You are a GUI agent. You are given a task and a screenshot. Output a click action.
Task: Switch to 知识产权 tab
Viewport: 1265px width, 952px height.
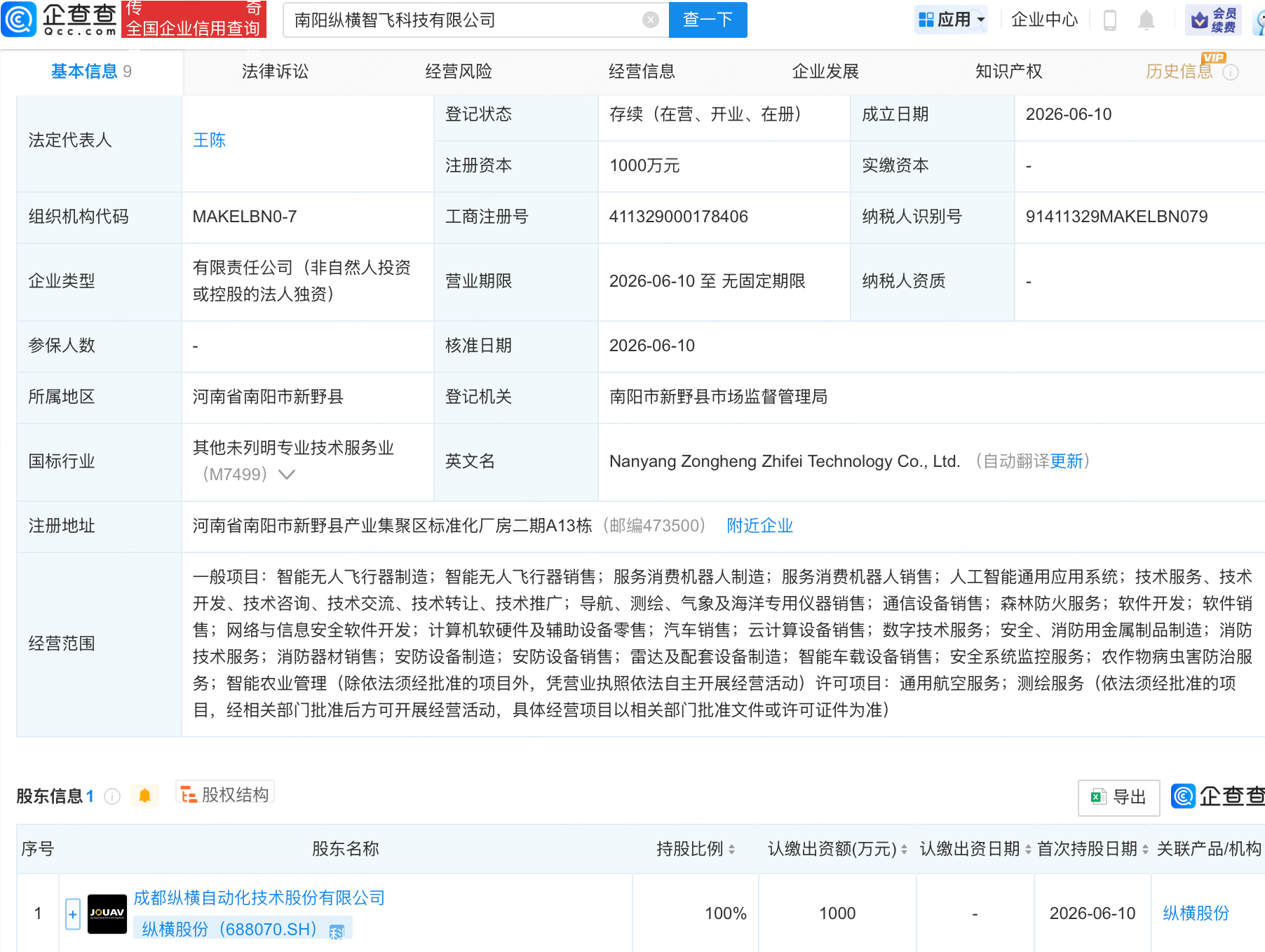pyautogui.click(x=1008, y=72)
